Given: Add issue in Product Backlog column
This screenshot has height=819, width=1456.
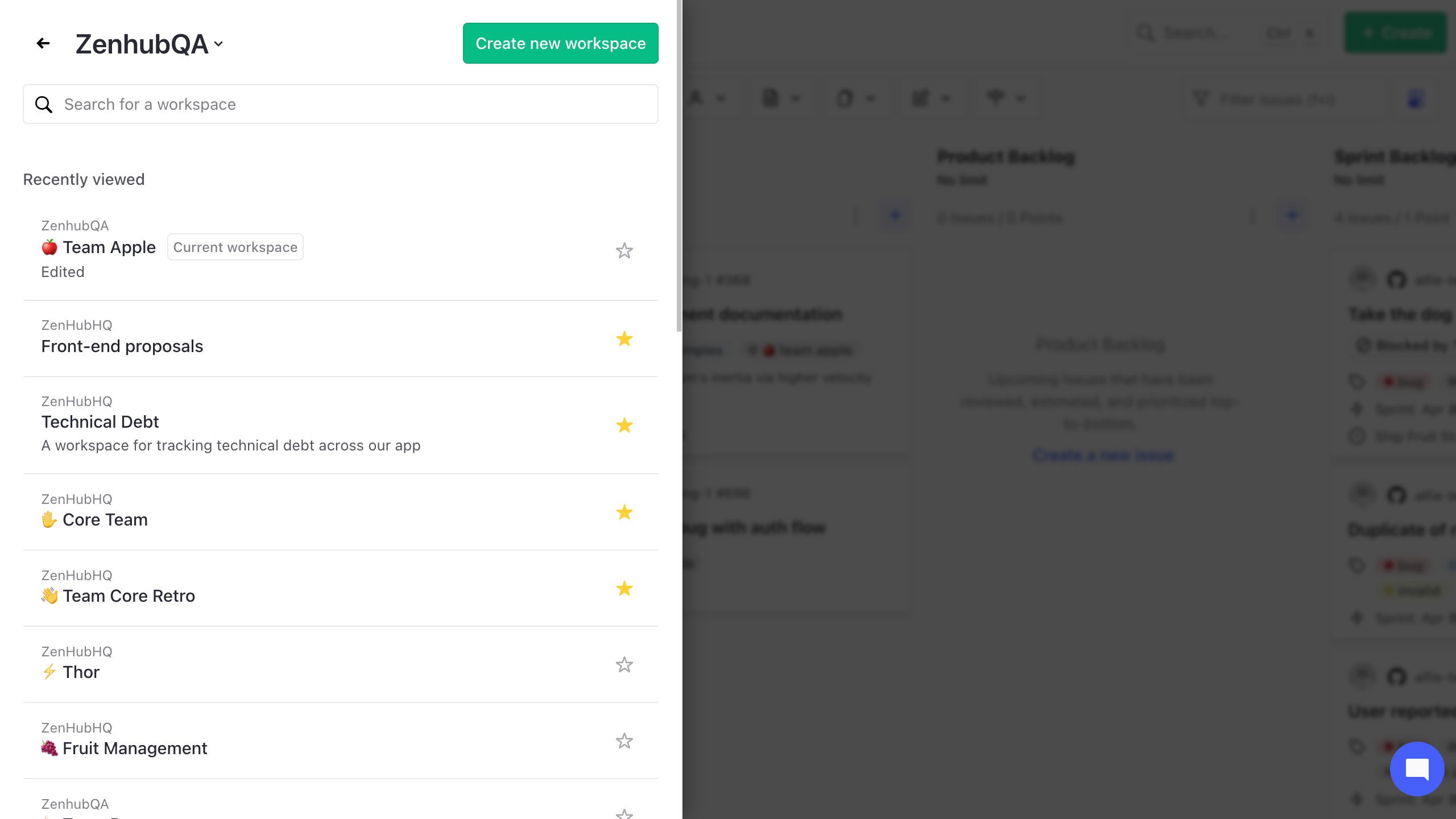Looking at the screenshot, I should [x=1292, y=216].
